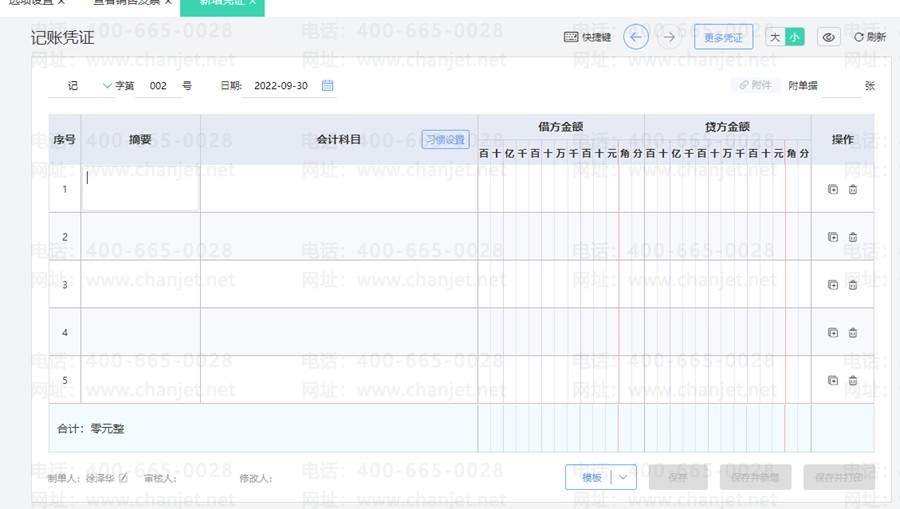Switch to small (小) font size

pos(794,37)
